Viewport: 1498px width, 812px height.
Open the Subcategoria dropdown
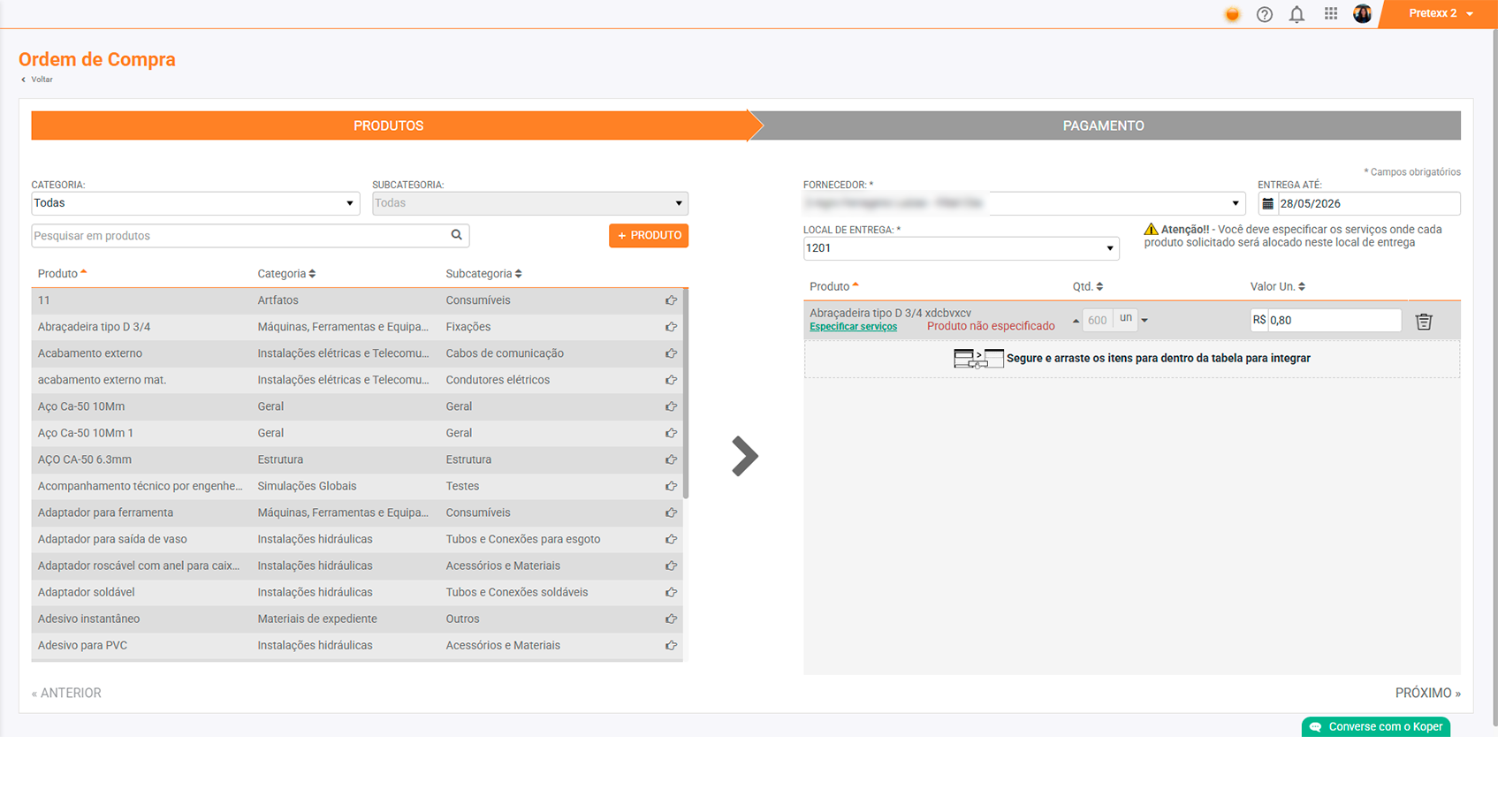(x=530, y=203)
